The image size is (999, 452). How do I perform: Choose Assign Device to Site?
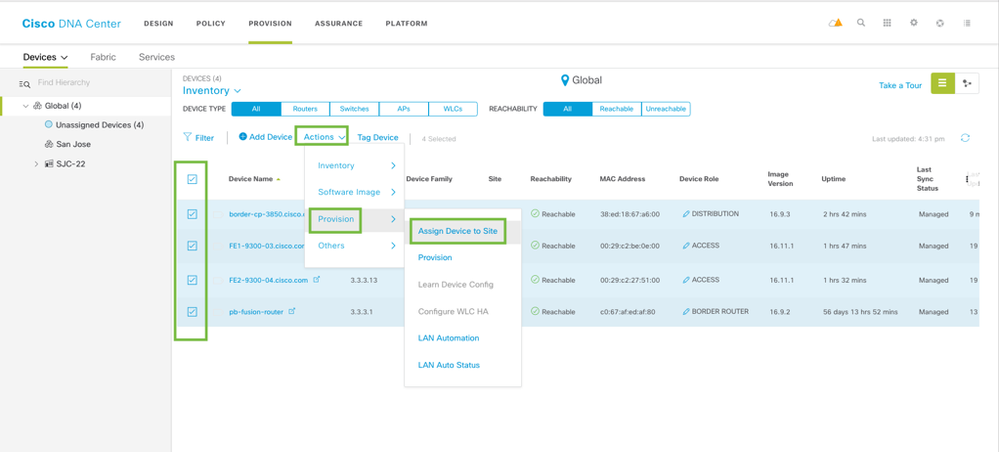click(457, 231)
